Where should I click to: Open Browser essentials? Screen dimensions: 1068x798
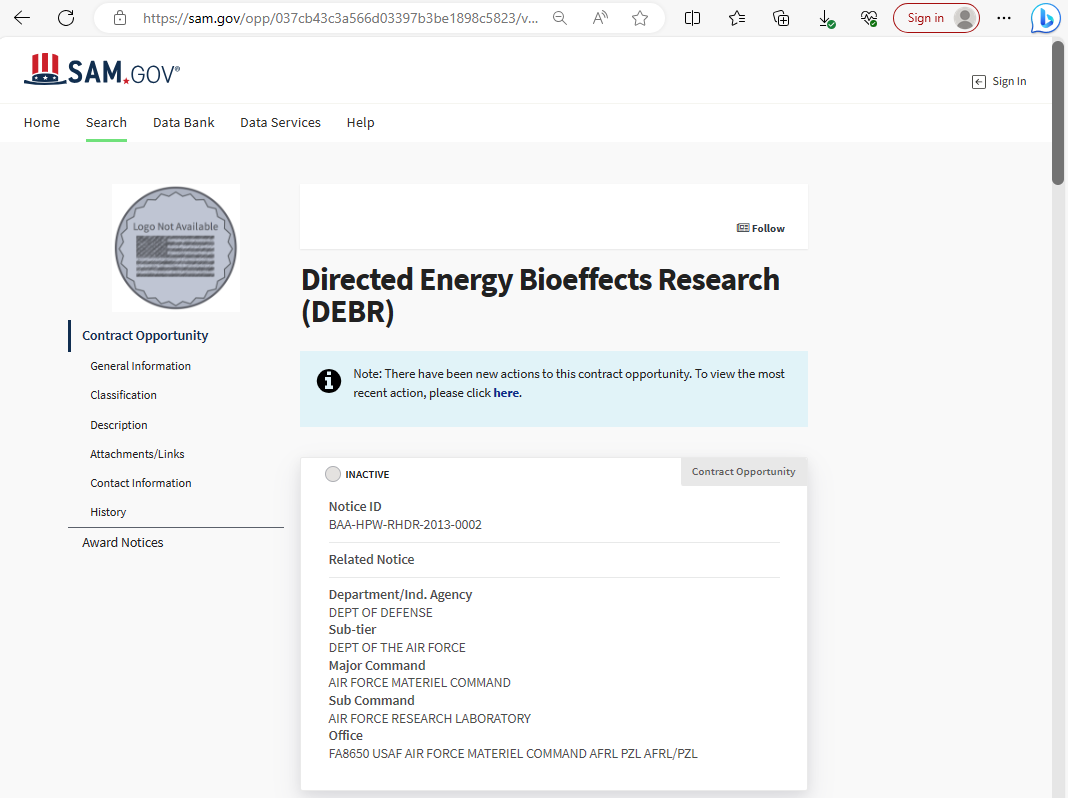(x=869, y=17)
